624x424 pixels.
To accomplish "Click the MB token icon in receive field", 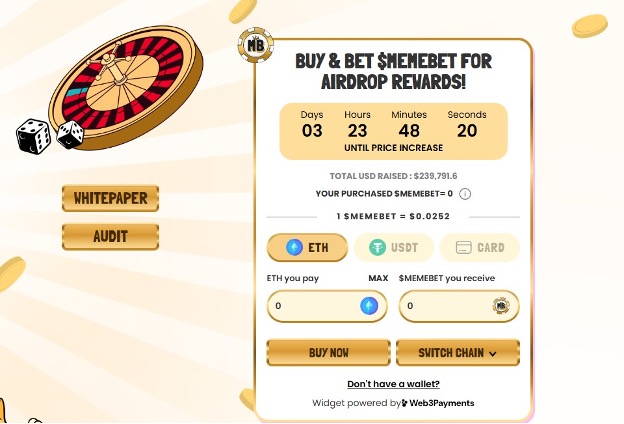I will coord(501,306).
